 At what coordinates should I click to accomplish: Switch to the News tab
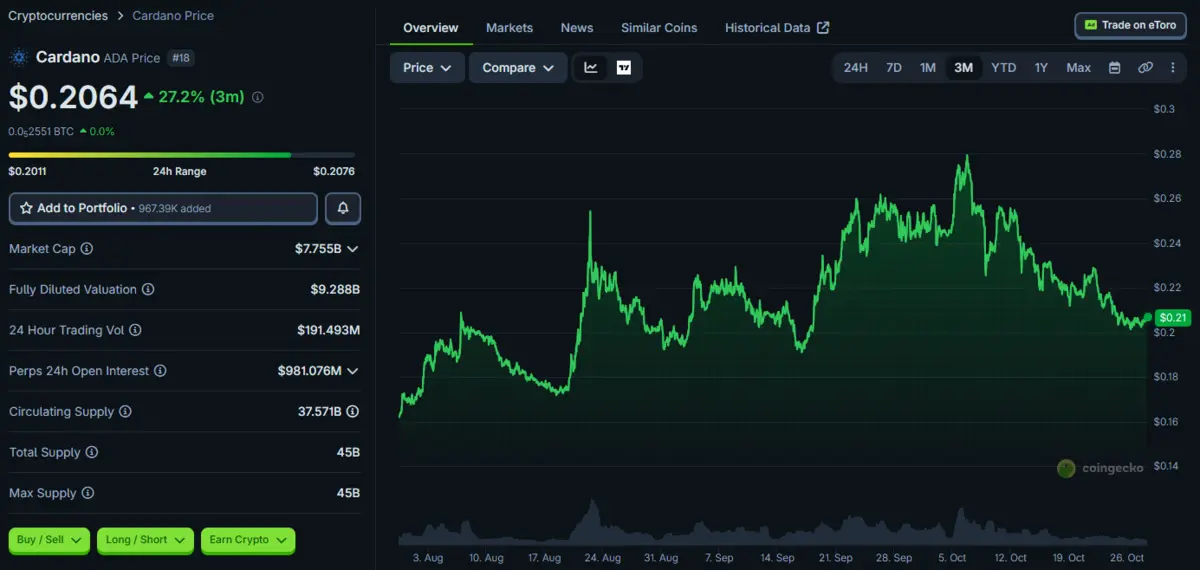[x=577, y=28]
